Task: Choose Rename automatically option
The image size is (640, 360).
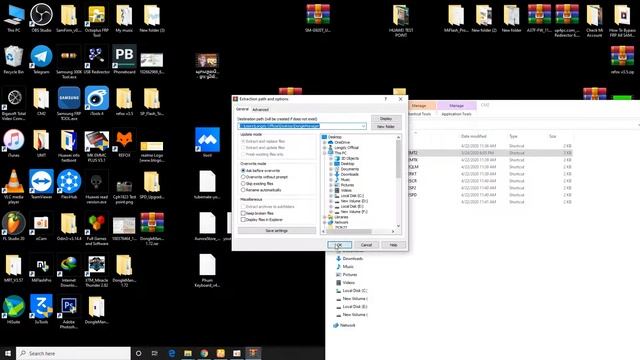Action: pos(243,190)
